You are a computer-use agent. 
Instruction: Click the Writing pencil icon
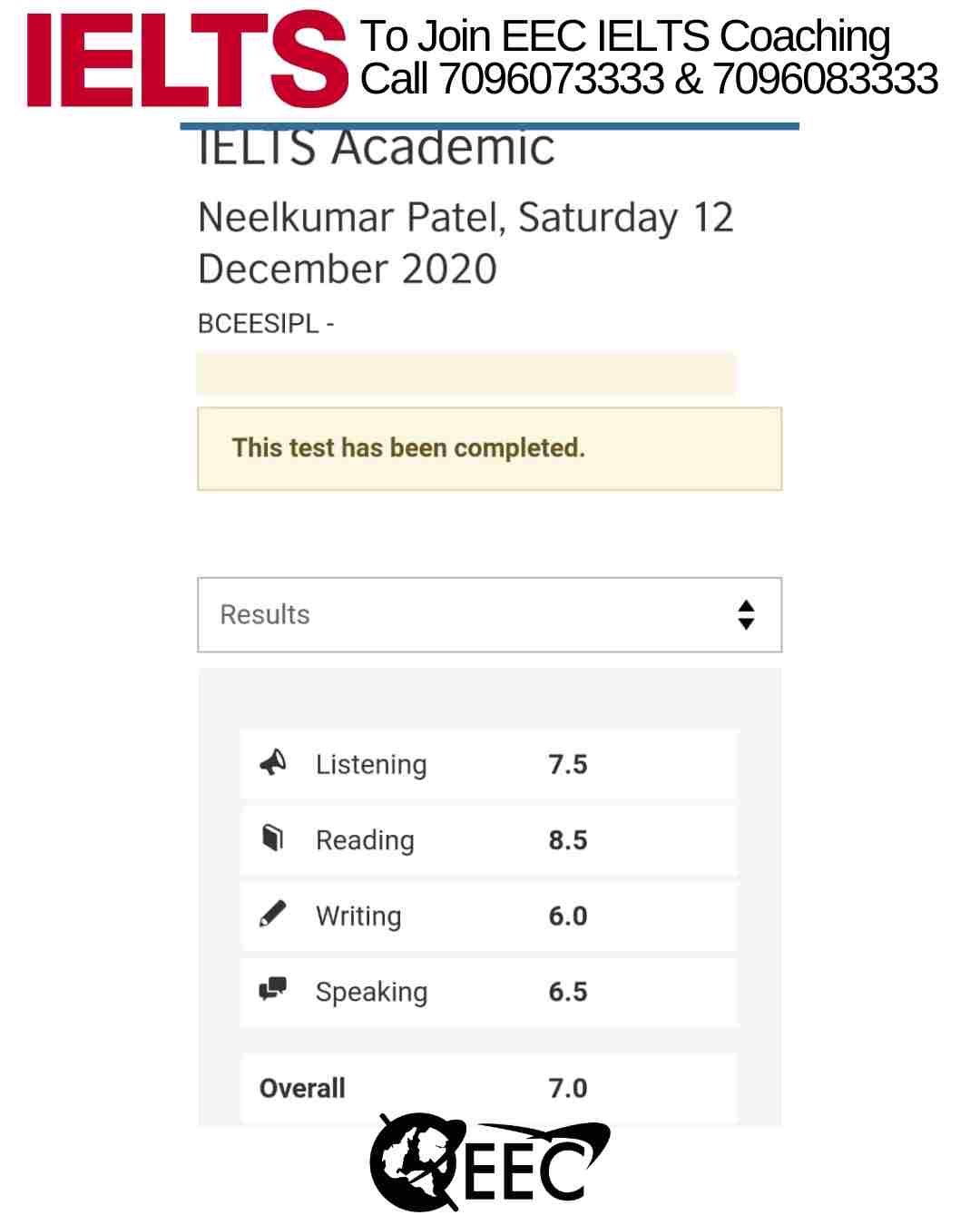click(272, 914)
